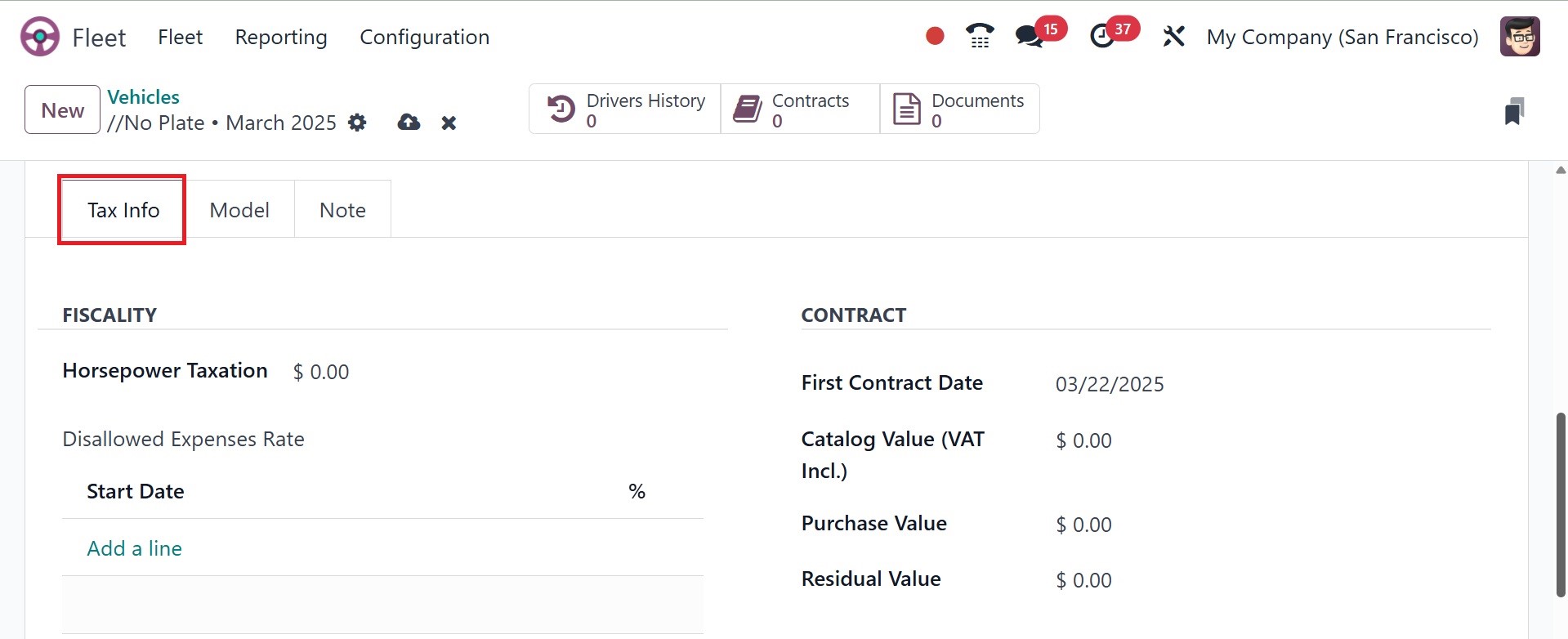Click the red recording dot indicator
This screenshot has height=639, width=1568.
pos(934,36)
